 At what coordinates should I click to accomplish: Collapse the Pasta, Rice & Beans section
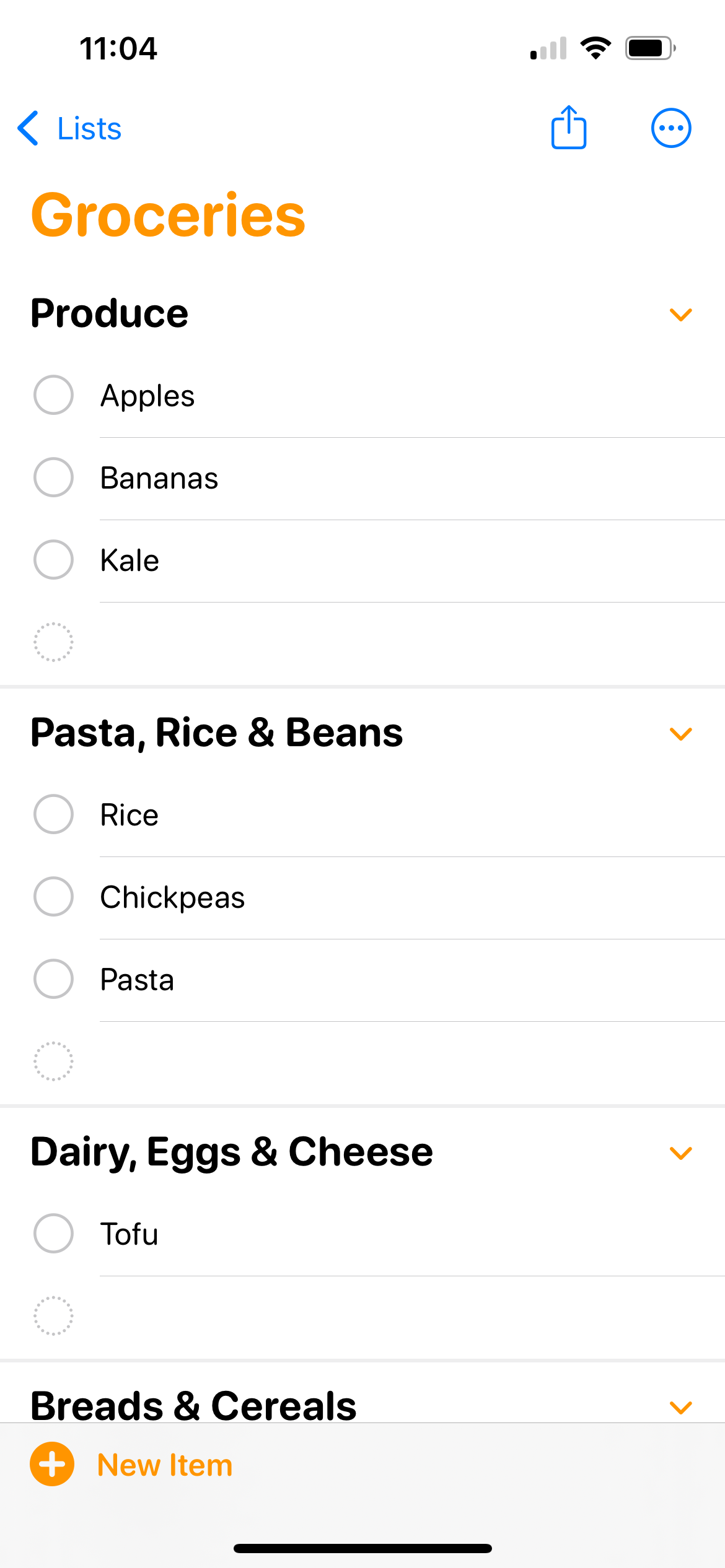coord(680,734)
